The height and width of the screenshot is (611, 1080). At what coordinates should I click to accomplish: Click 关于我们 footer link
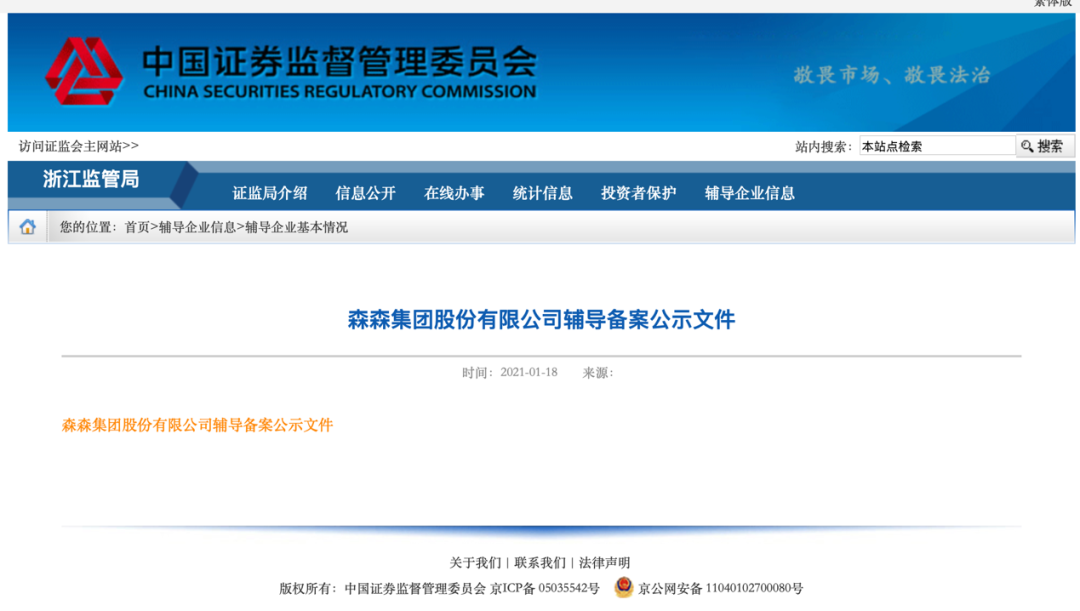pyautogui.click(x=475, y=563)
